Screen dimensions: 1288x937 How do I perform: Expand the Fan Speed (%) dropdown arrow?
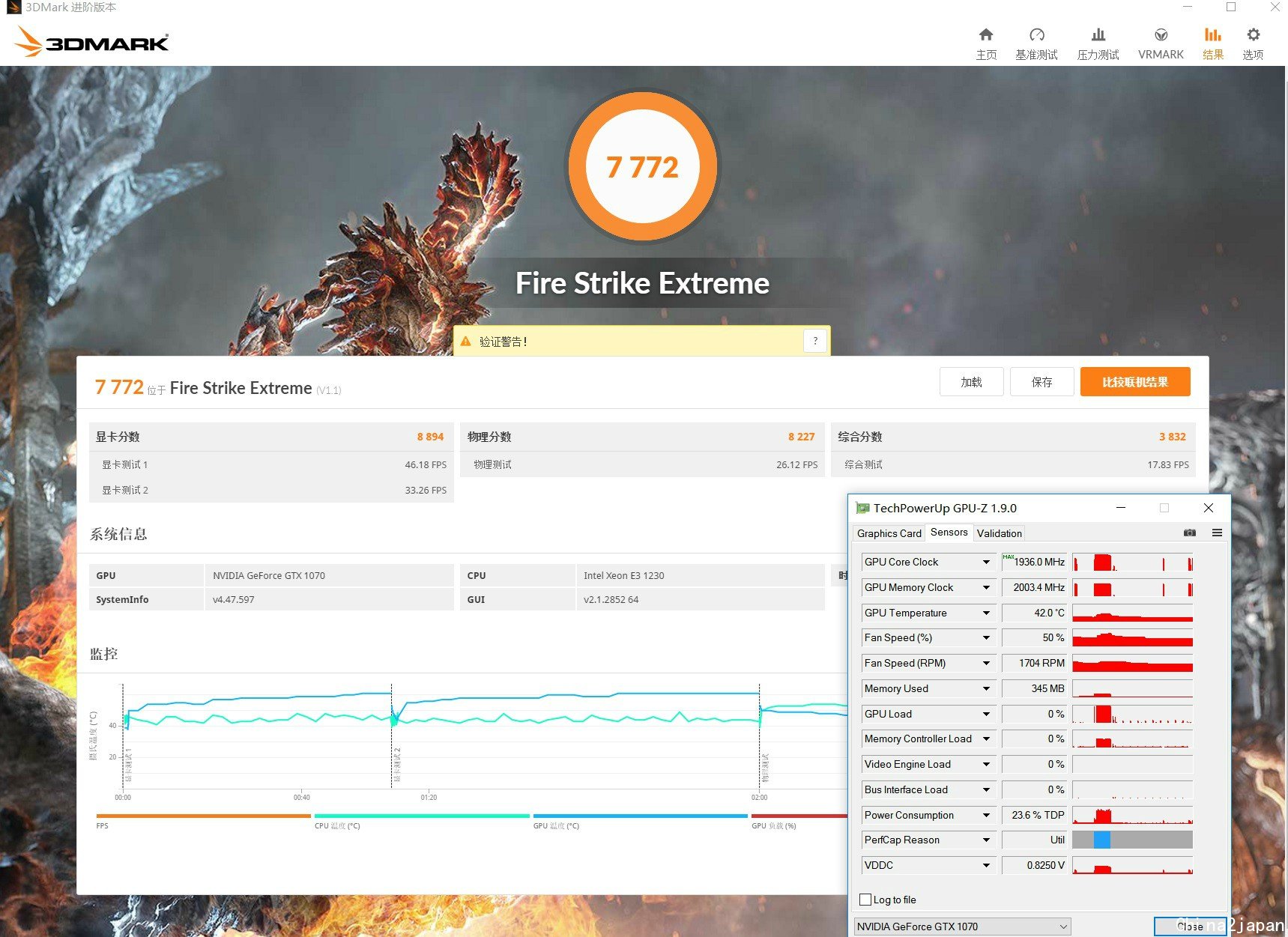(x=986, y=637)
